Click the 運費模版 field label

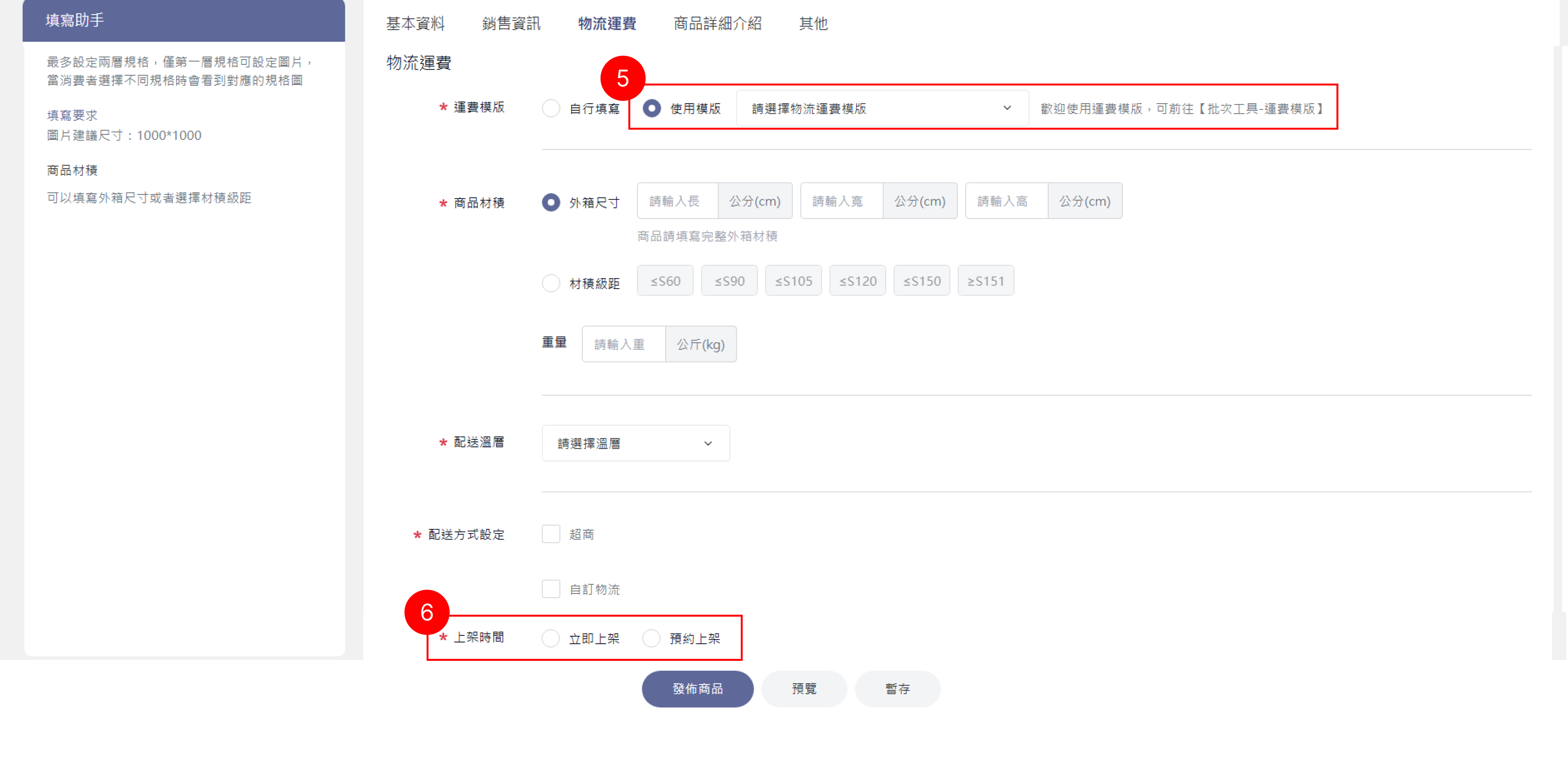(x=479, y=107)
